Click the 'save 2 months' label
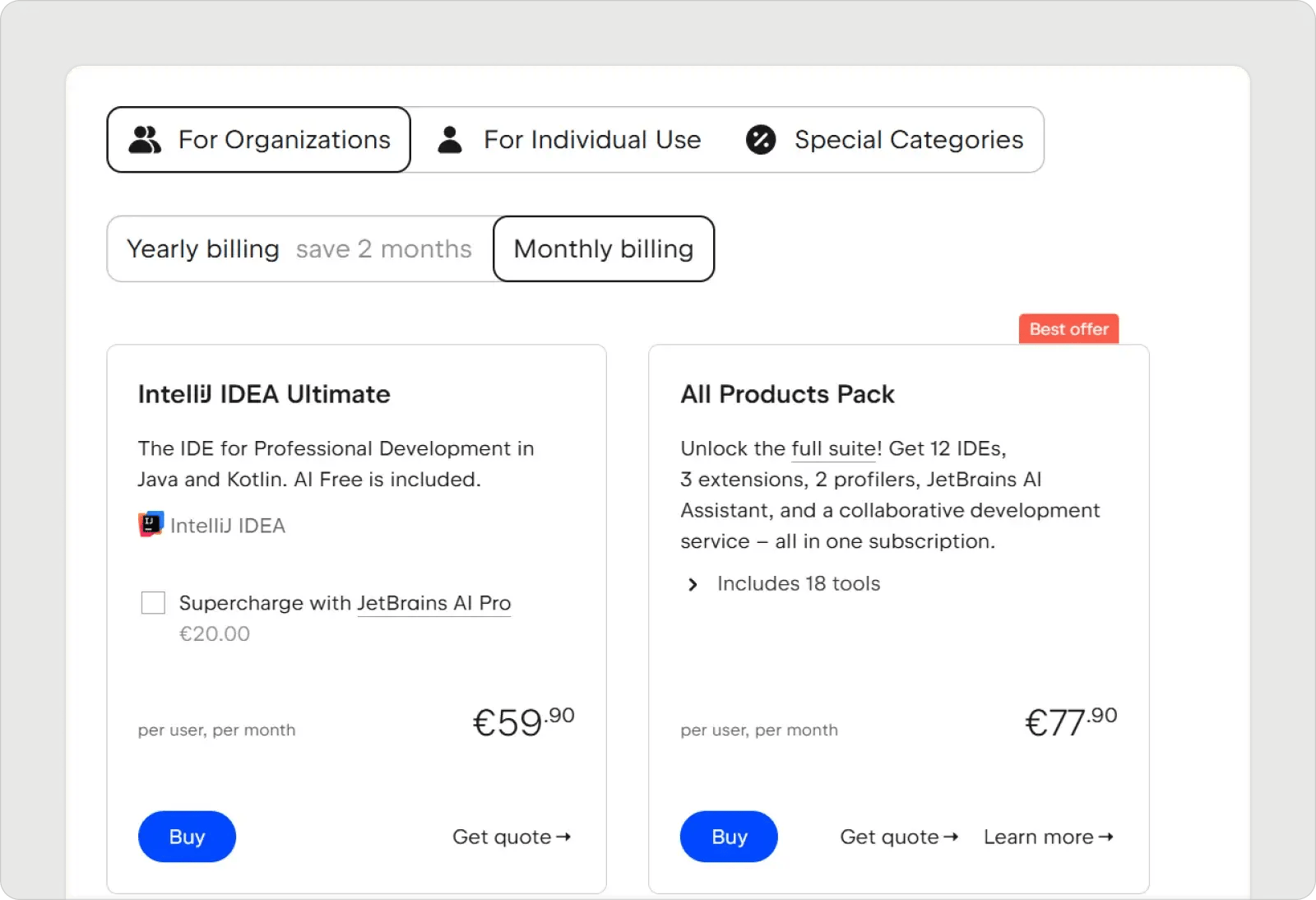The width and height of the screenshot is (1316, 900). click(384, 249)
